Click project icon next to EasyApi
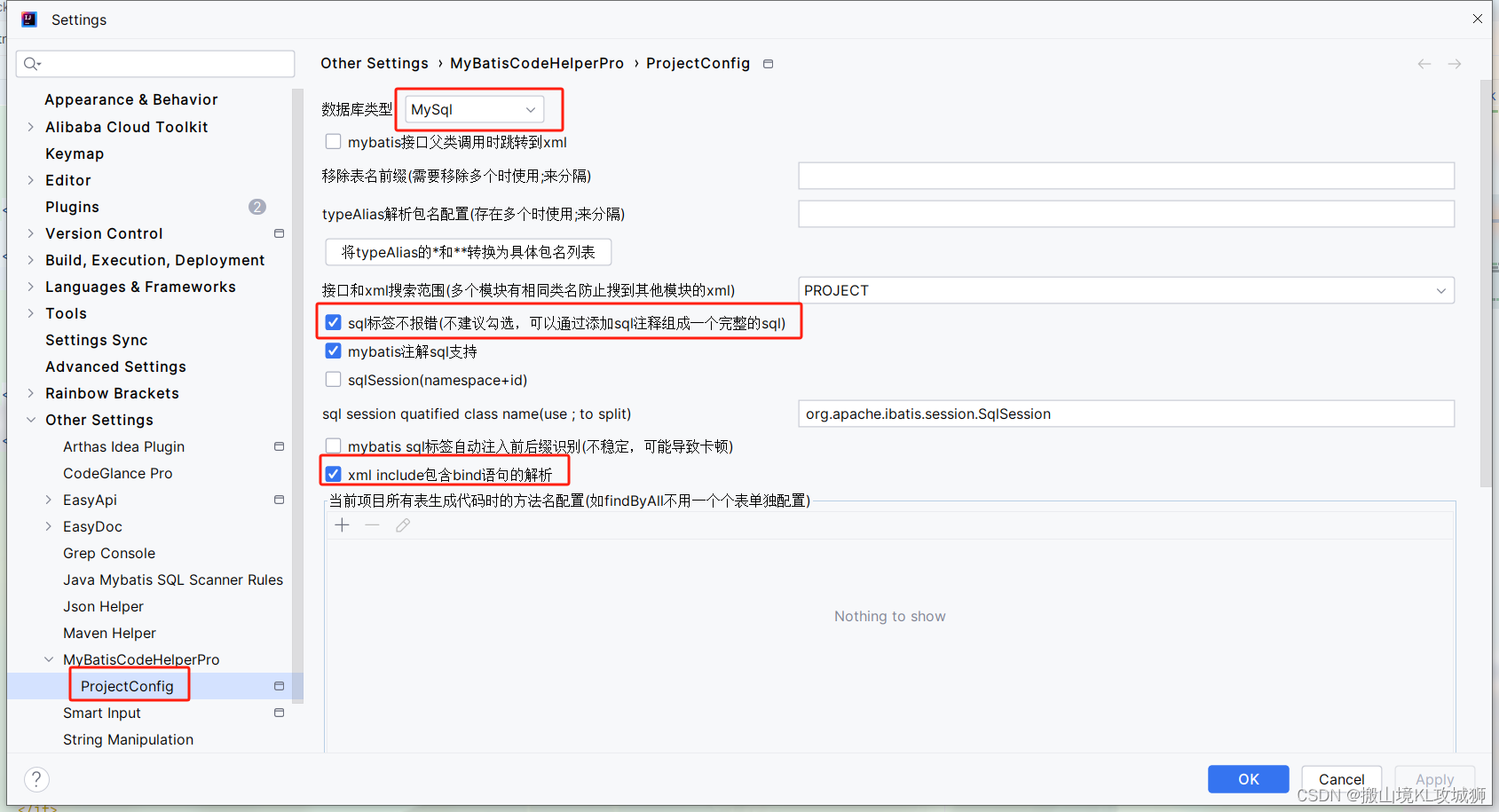Image resolution: width=1499 pixels, height=812 pixels. click(x=279, y=500)
